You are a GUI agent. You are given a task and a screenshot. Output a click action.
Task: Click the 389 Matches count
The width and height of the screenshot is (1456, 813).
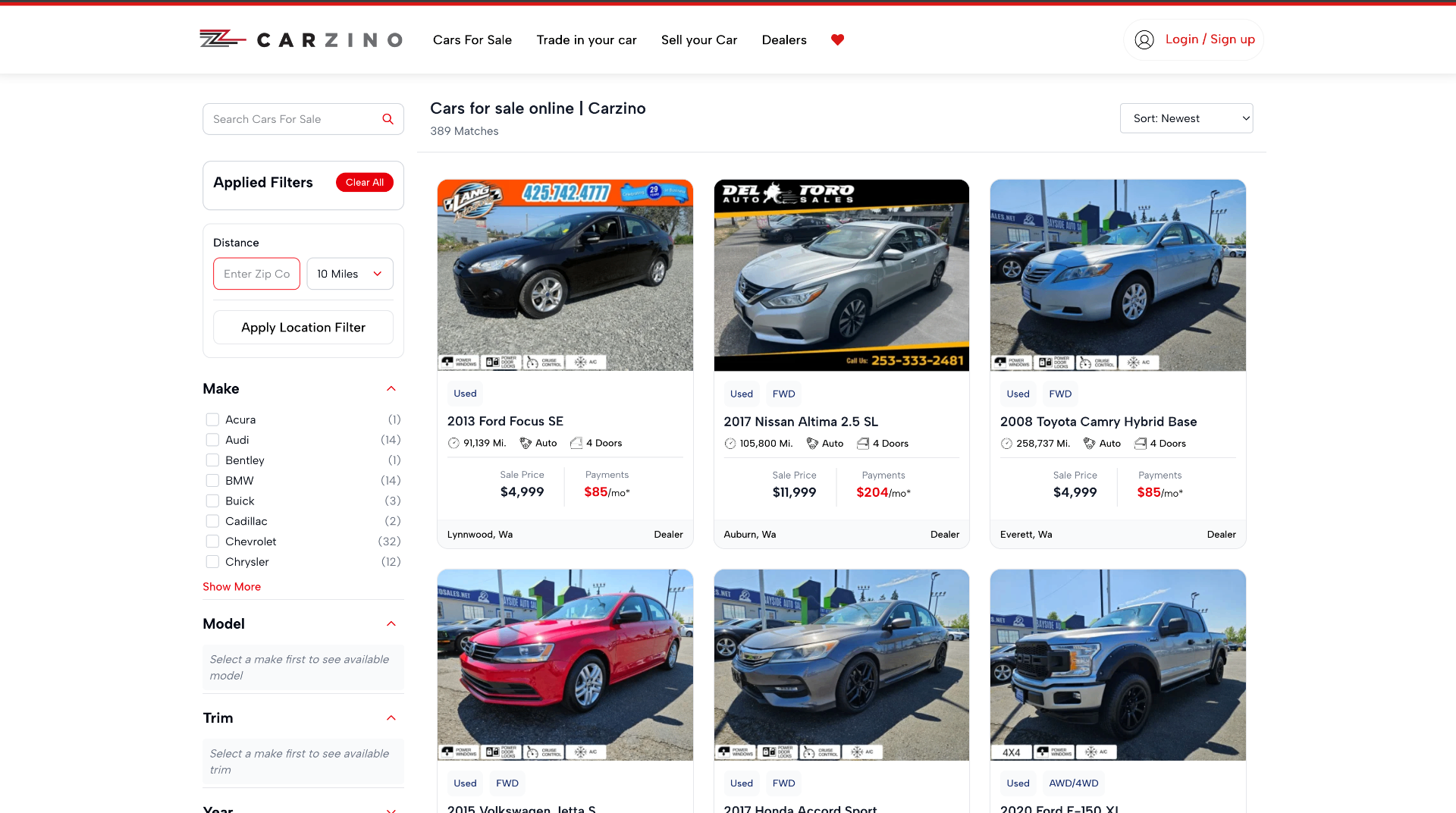coord(464,131)
